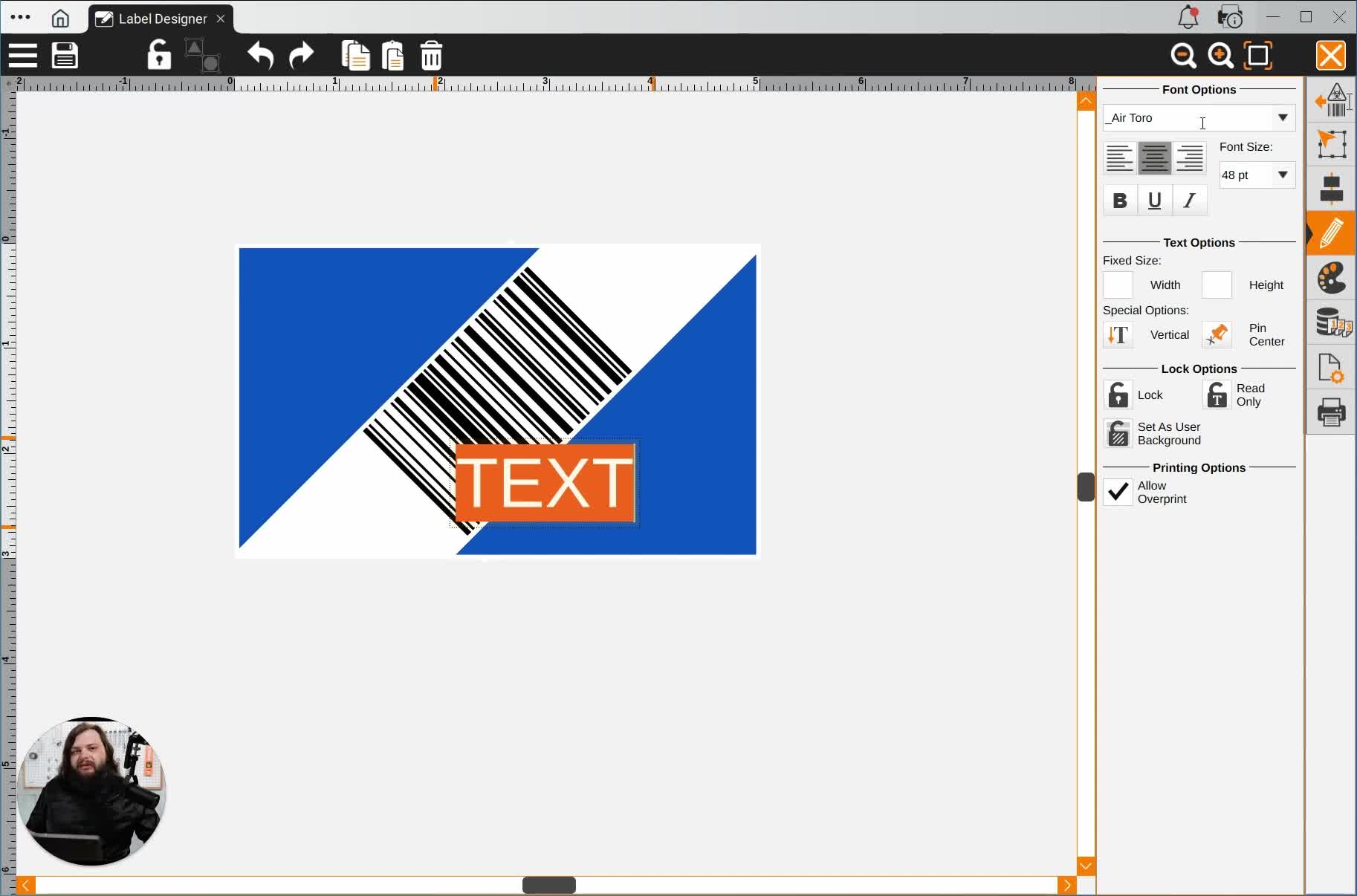Open the font family dropdown arrow
This screenshot has height=896, width=1357.
[x=1283, y=118]
